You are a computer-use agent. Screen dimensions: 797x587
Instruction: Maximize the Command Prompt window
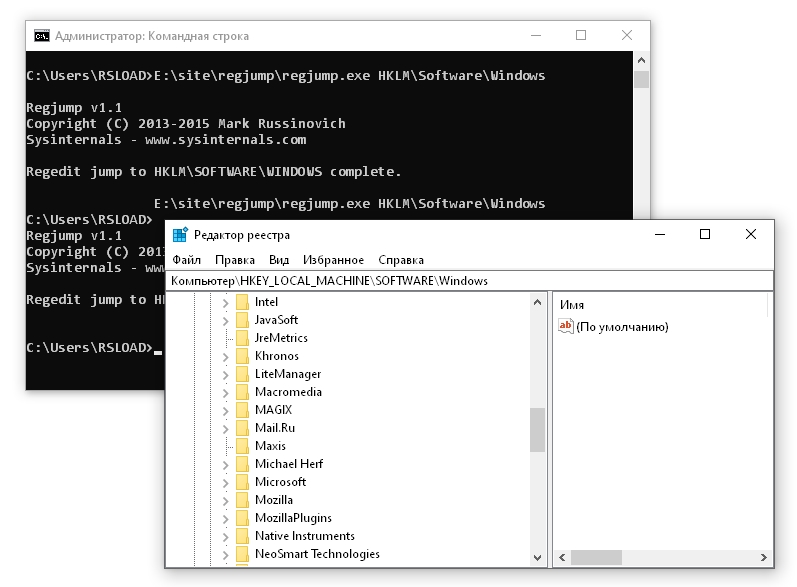coord(581,36)
